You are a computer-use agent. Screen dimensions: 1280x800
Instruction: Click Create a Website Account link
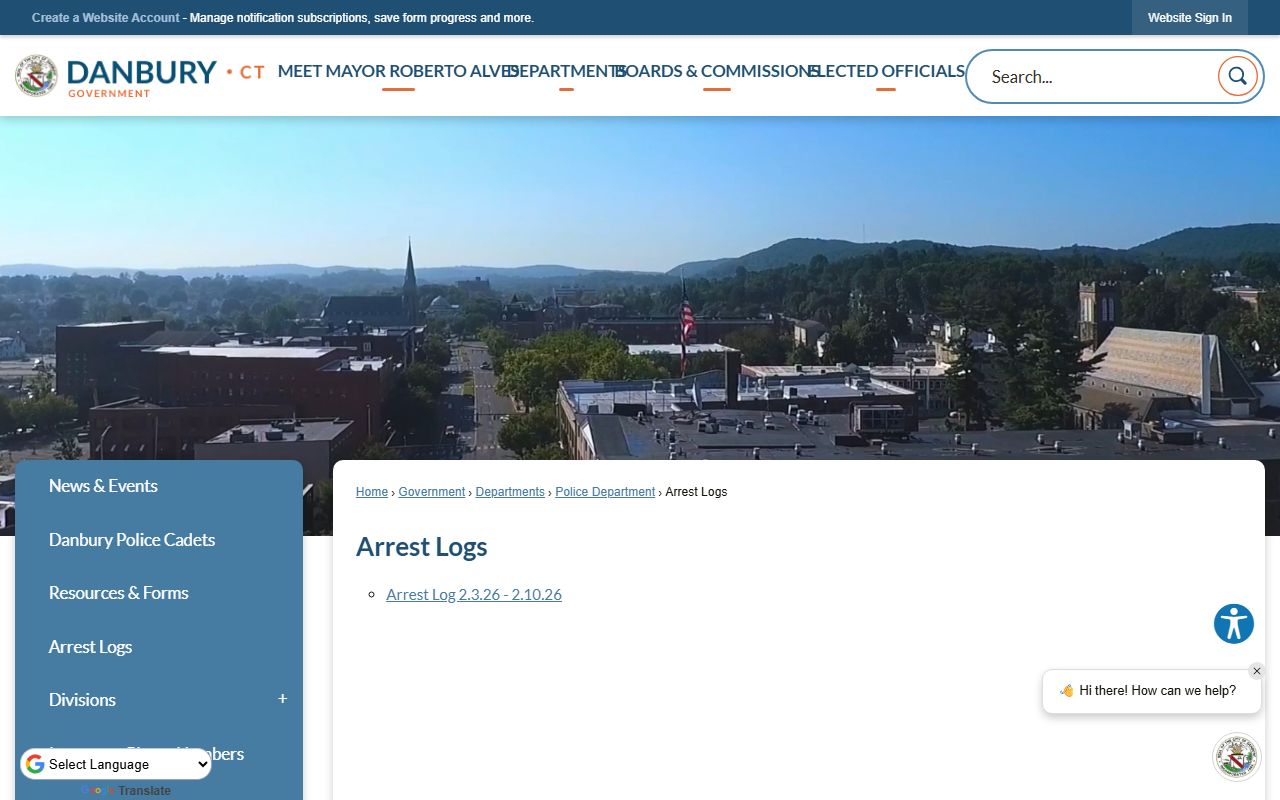point(106,18)
